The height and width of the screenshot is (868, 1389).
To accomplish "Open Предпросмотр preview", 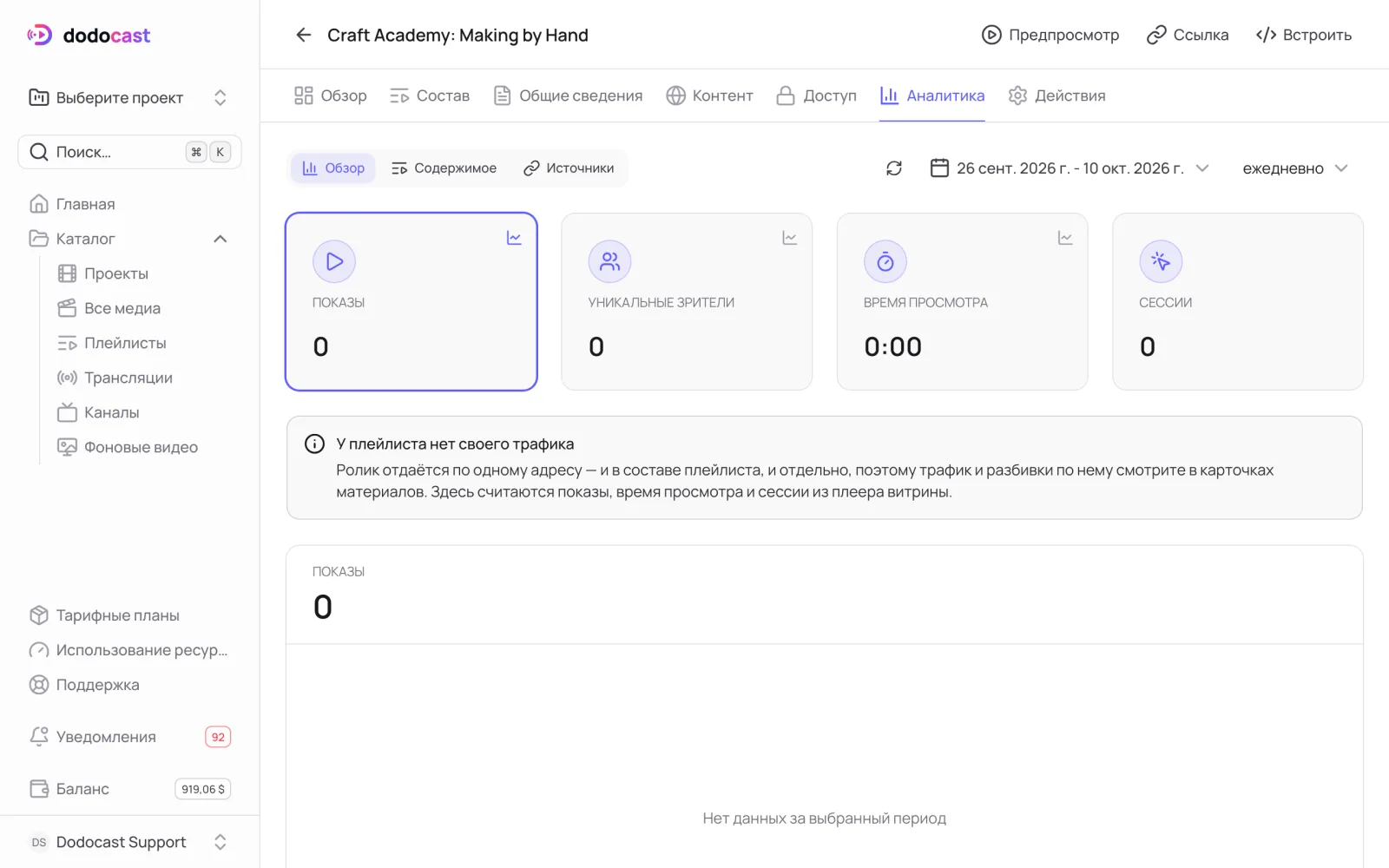I will [x=1050, y=35].
